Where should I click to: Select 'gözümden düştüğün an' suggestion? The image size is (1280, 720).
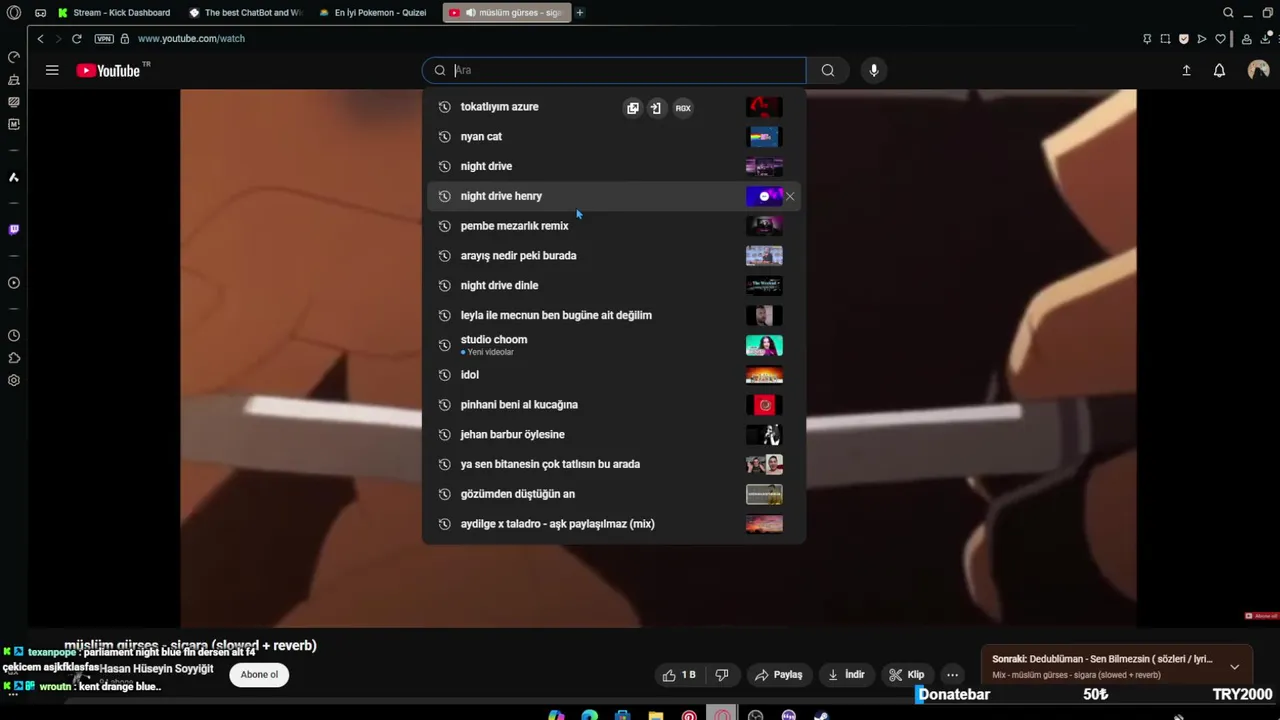(x=613, y=494)
